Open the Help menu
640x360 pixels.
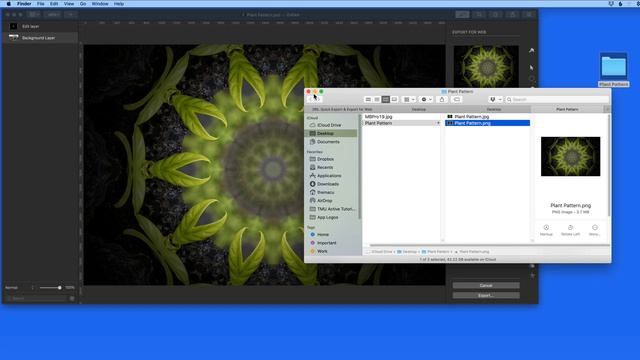point(119,4)
